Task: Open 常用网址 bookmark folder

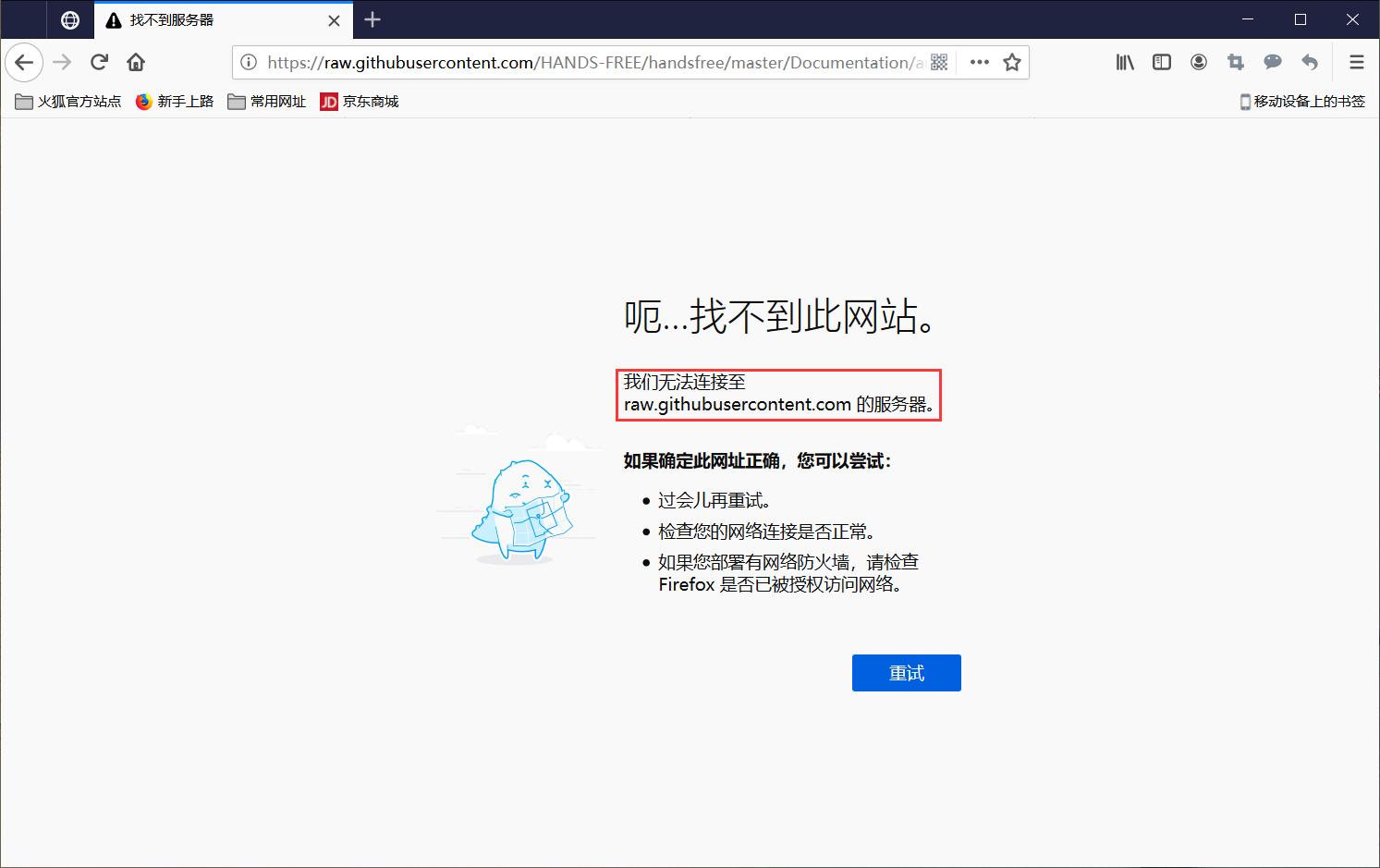Action: pos(267,102)
